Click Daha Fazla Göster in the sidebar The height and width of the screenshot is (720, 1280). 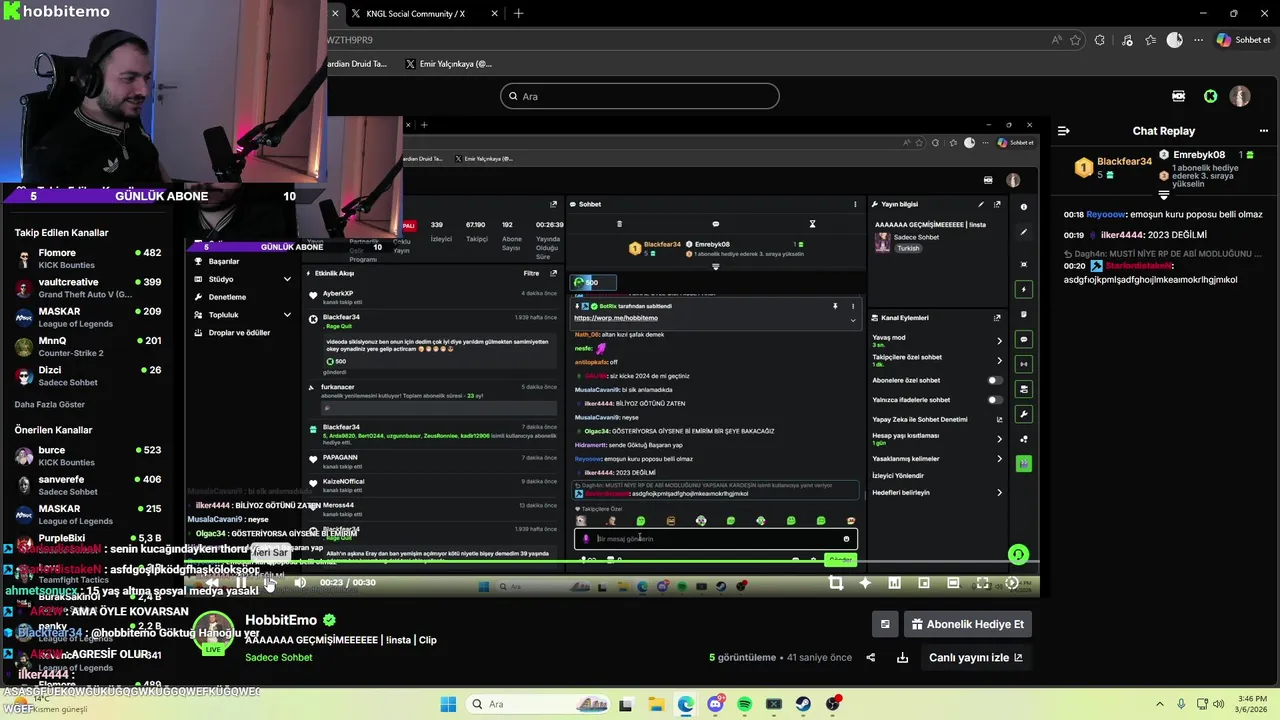(50, 405)
